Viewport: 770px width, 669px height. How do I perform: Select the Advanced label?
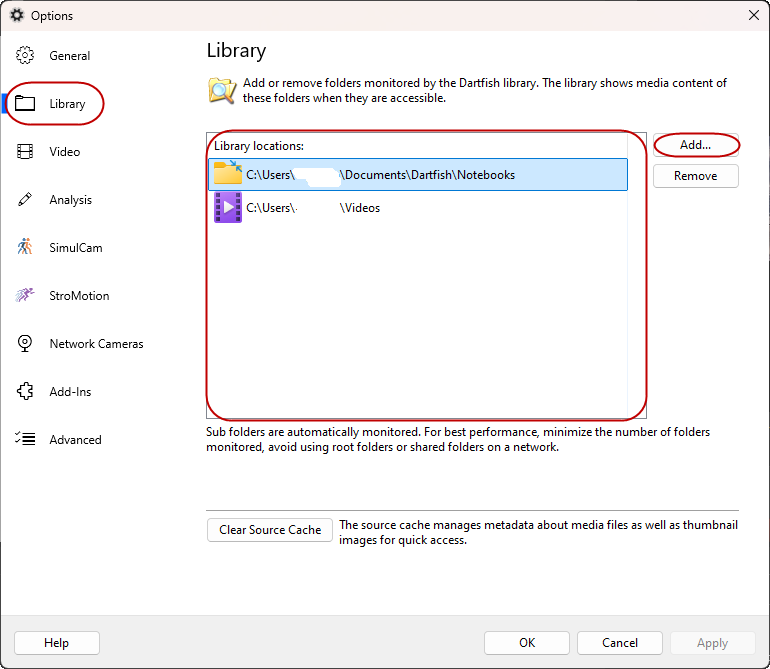[x=75, y=440]
